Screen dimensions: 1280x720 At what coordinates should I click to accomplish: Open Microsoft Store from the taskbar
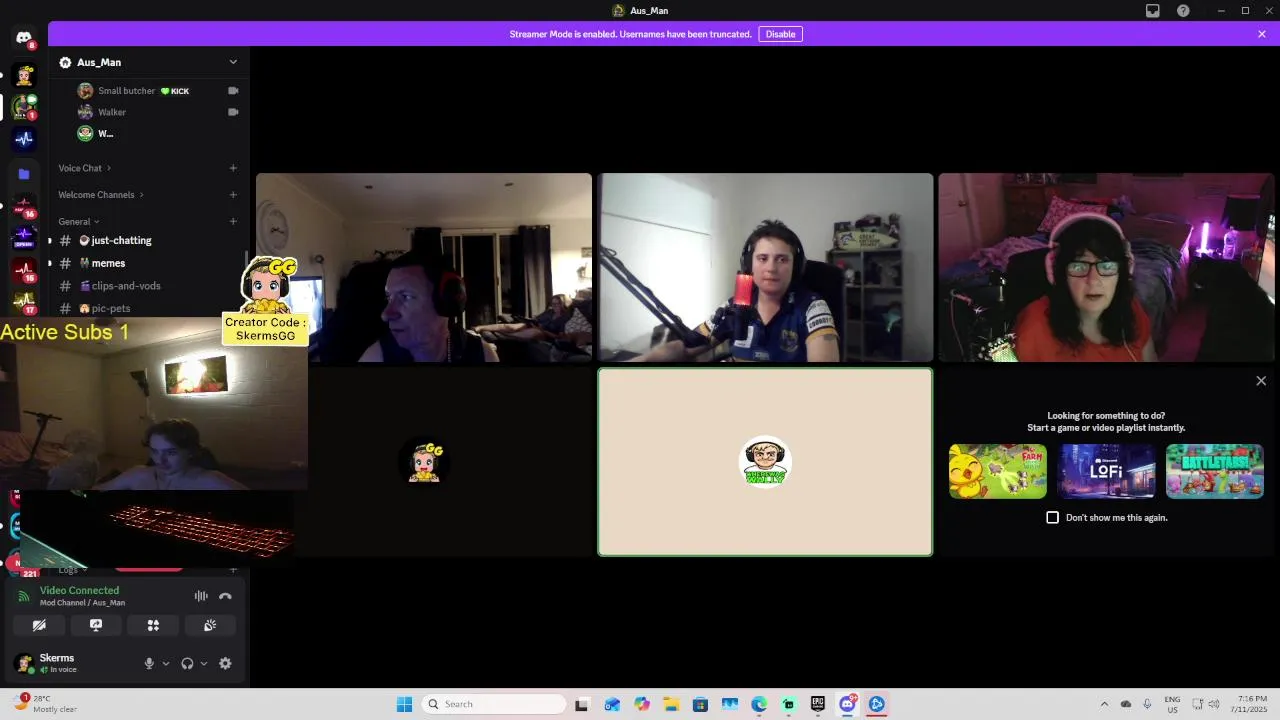pos(700,704)
